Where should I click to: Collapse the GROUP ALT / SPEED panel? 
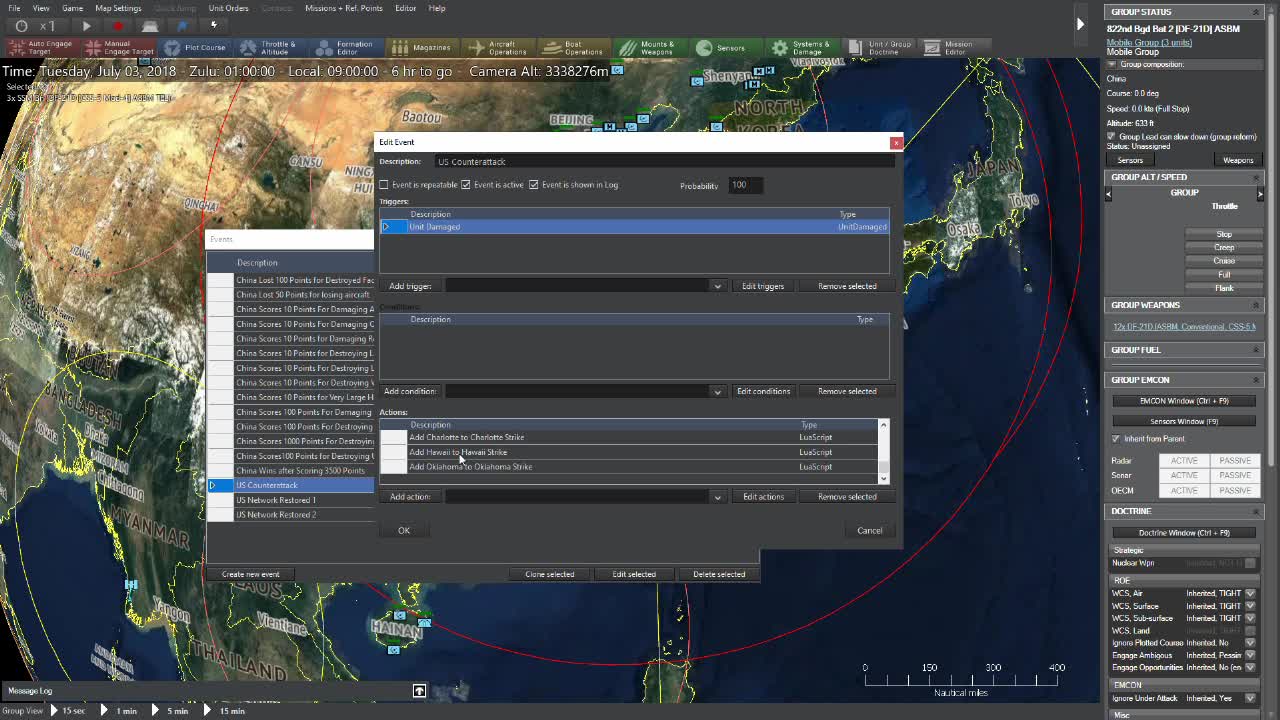click(1258, 177)
